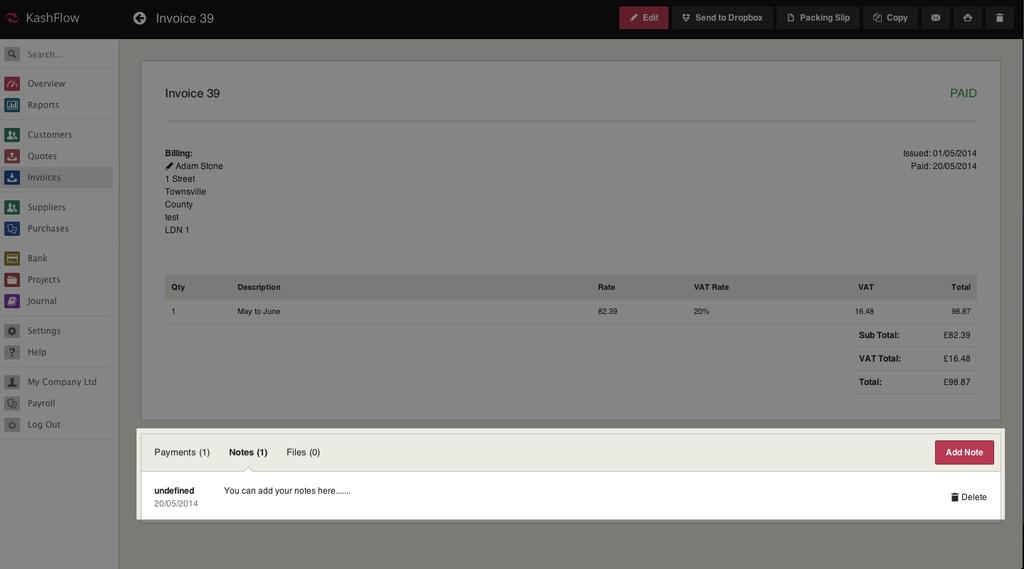Delete the note dated 20/05/2014
Image resolution: width=1024 pixels, height=569 pixels.
tap(968, 497)
